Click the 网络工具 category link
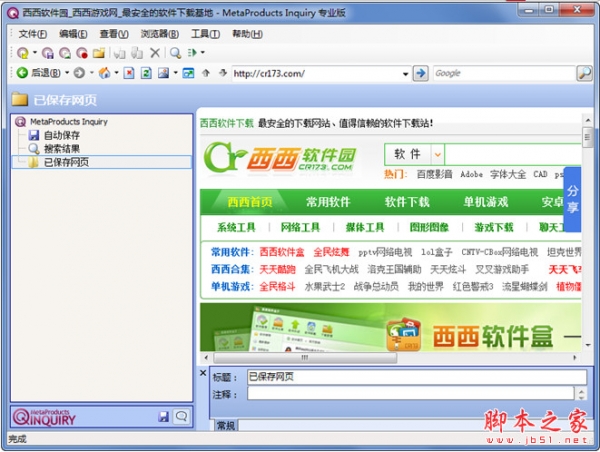 (x=300, y=227)
